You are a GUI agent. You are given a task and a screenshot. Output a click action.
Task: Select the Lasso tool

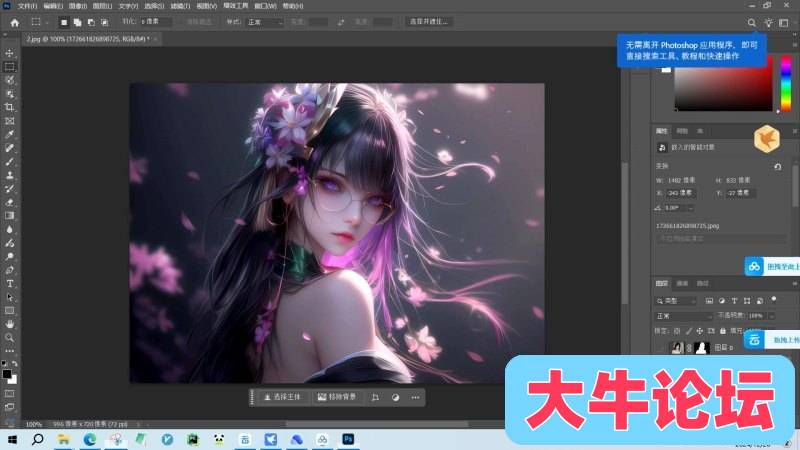pos(9,80)
